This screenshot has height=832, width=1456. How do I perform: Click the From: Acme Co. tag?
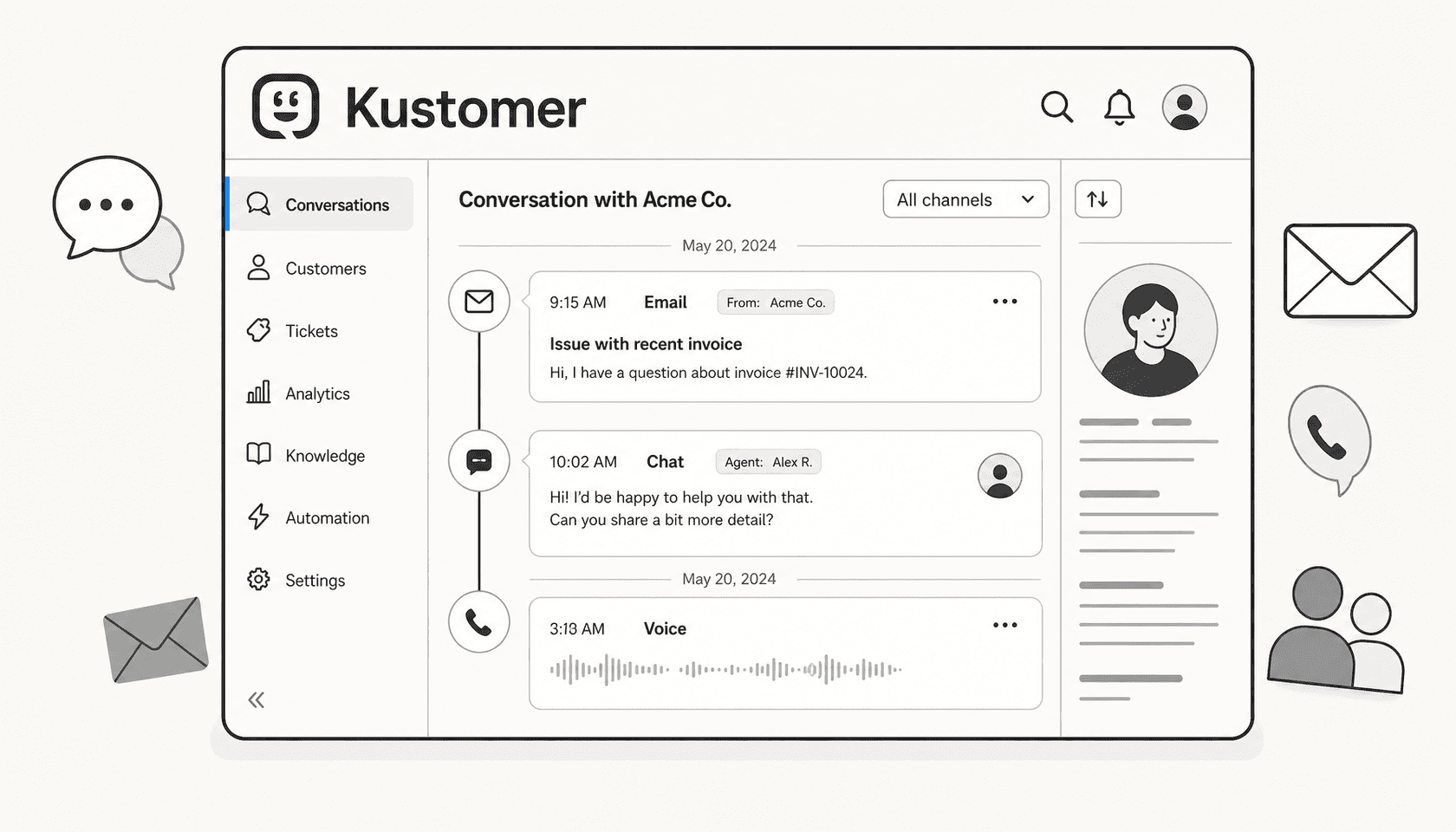(776, 302)
